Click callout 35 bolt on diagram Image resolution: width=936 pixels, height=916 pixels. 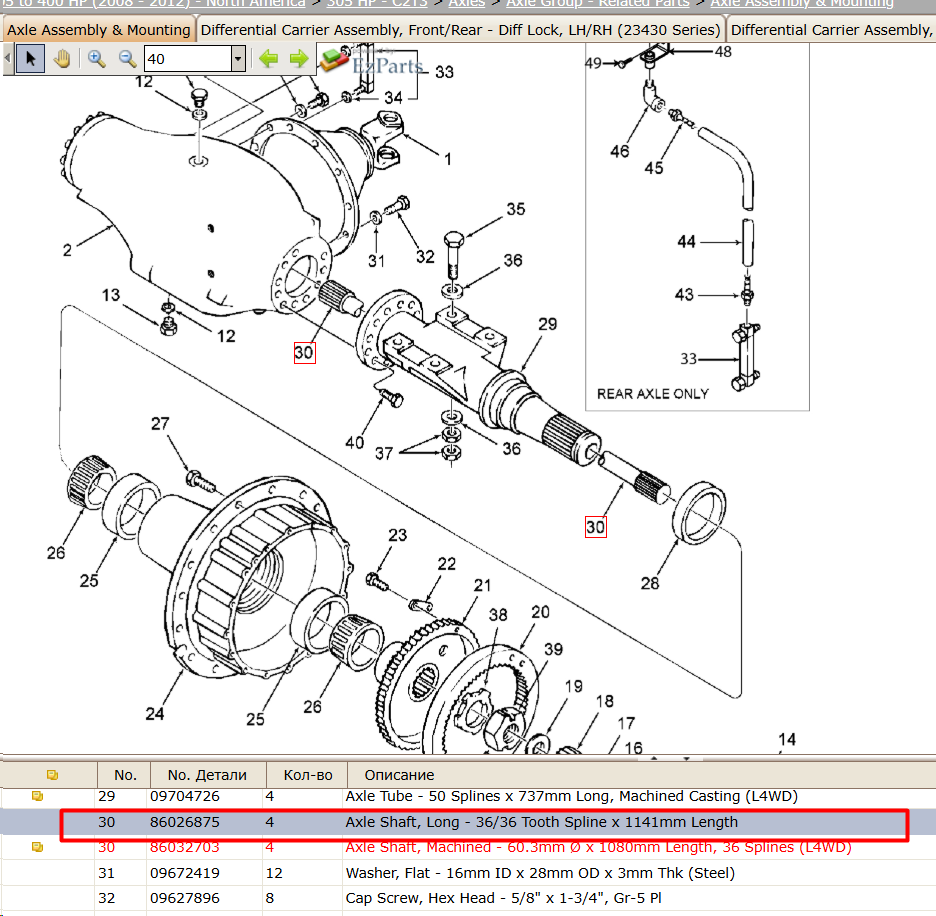click(516, 209)
